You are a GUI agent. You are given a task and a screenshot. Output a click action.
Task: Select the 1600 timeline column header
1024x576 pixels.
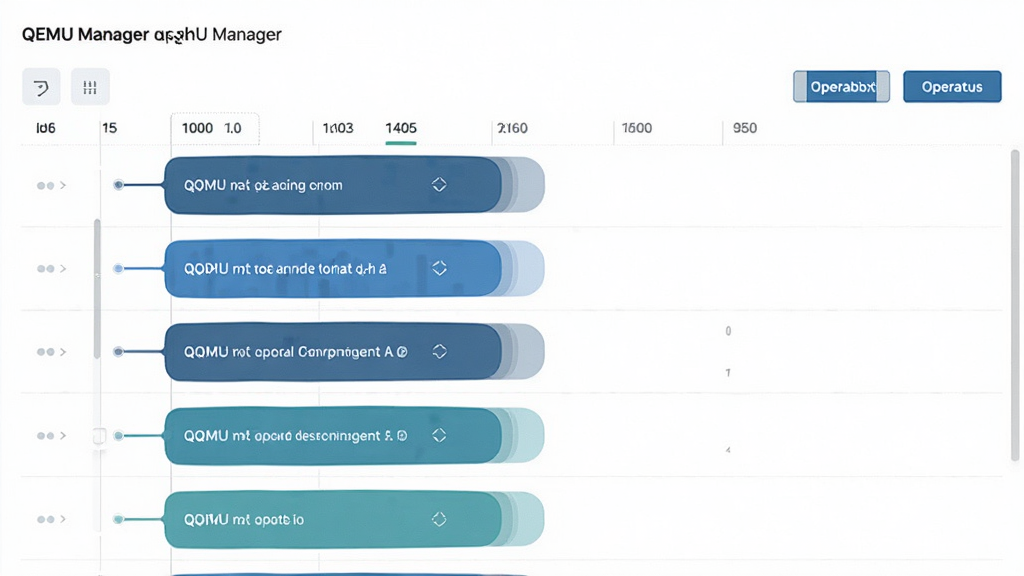click(x=637, y=128)
